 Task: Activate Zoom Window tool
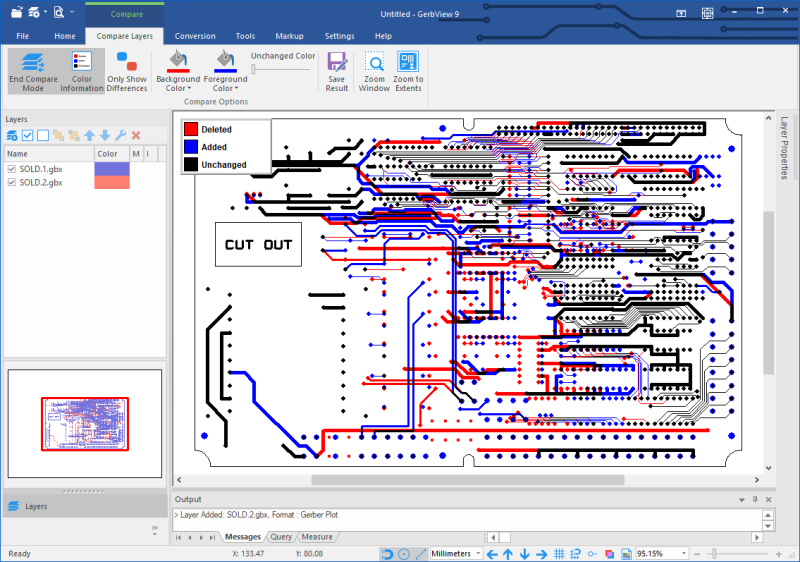point(374,71)
